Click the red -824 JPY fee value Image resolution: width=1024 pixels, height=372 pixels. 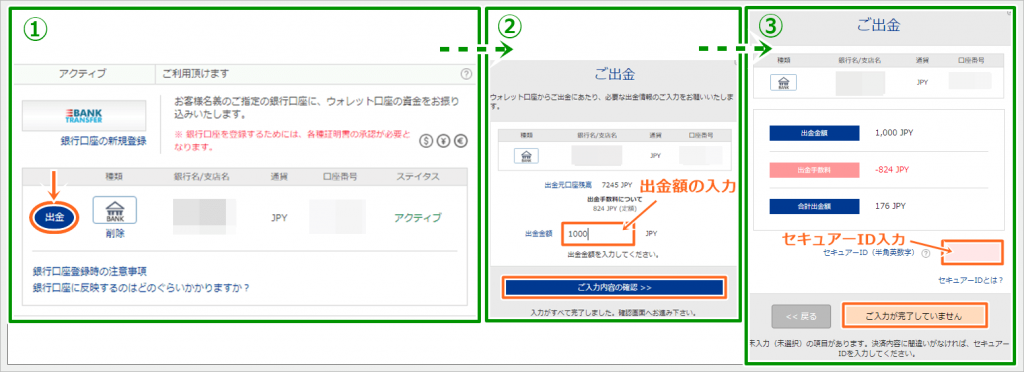[x=891, y=170]
